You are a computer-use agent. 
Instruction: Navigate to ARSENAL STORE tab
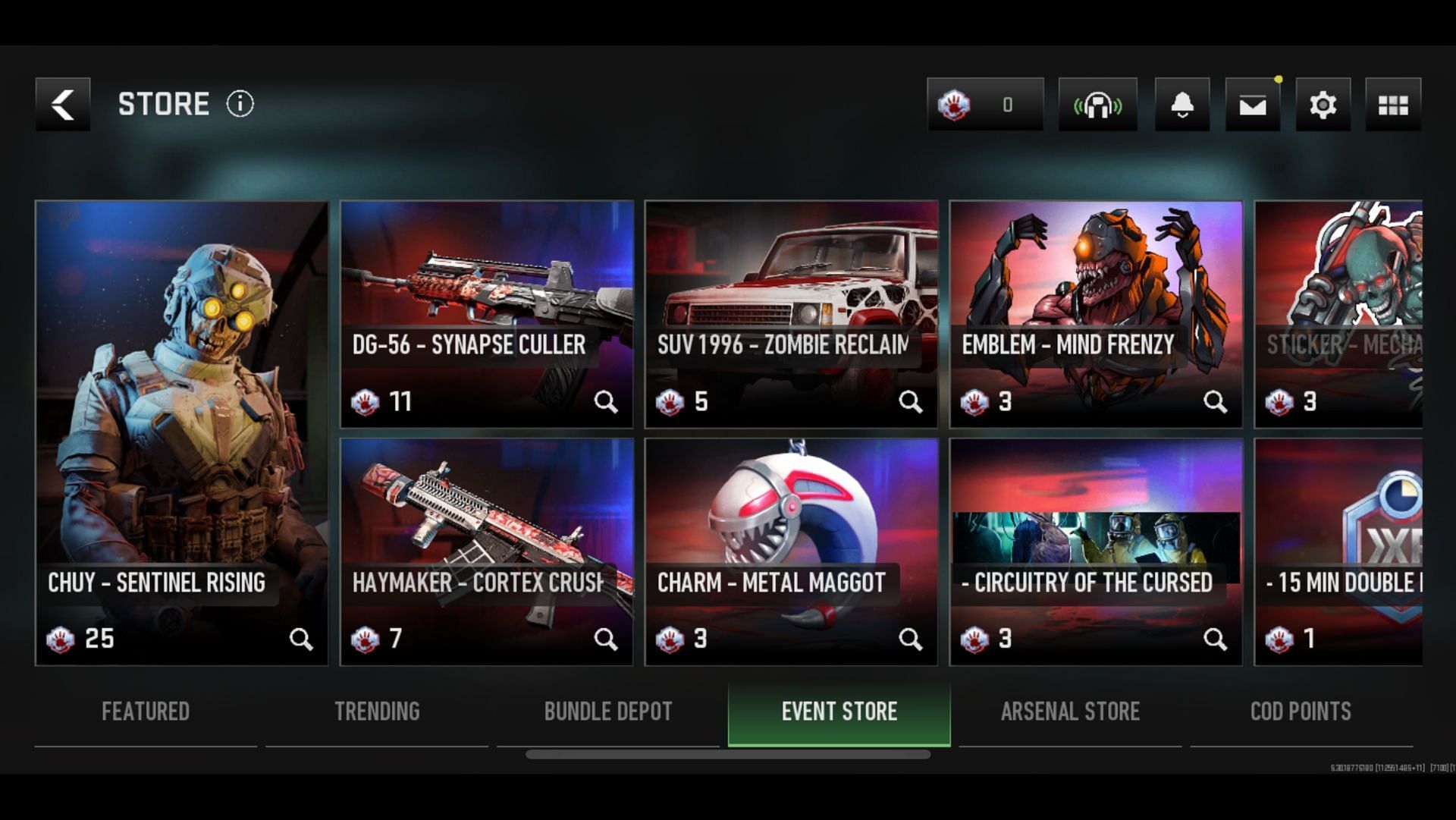pyautogui.click(x=1068, y=712)
